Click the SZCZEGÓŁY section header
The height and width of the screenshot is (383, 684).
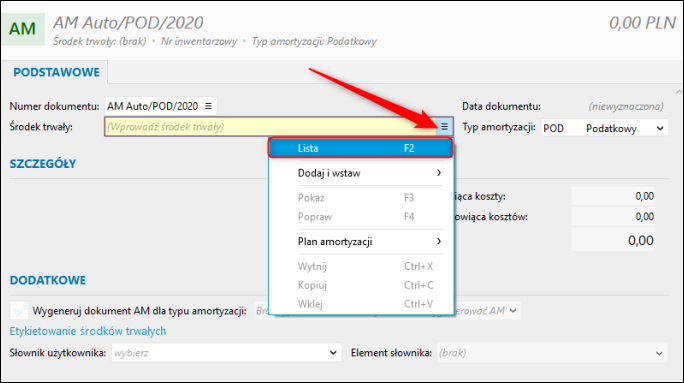pos(43,164)
